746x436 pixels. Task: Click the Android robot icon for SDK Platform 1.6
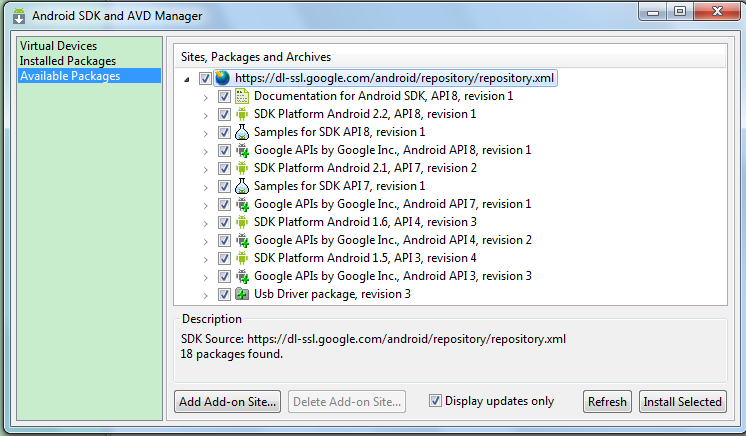coord(242,222)
